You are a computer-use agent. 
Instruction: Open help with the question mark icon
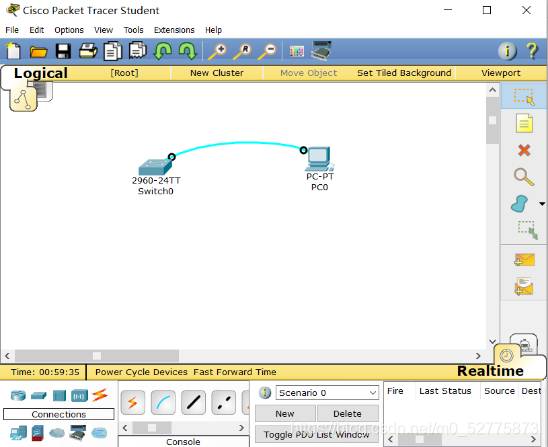click(532, 51)
